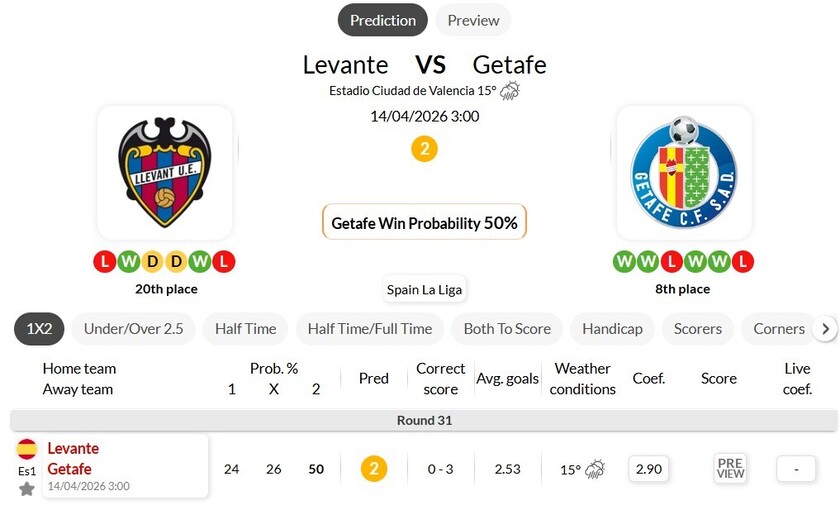Click the live coefficient dash box
The width and height of the screenshot is (840, 510).
click(x=797, y=468)
